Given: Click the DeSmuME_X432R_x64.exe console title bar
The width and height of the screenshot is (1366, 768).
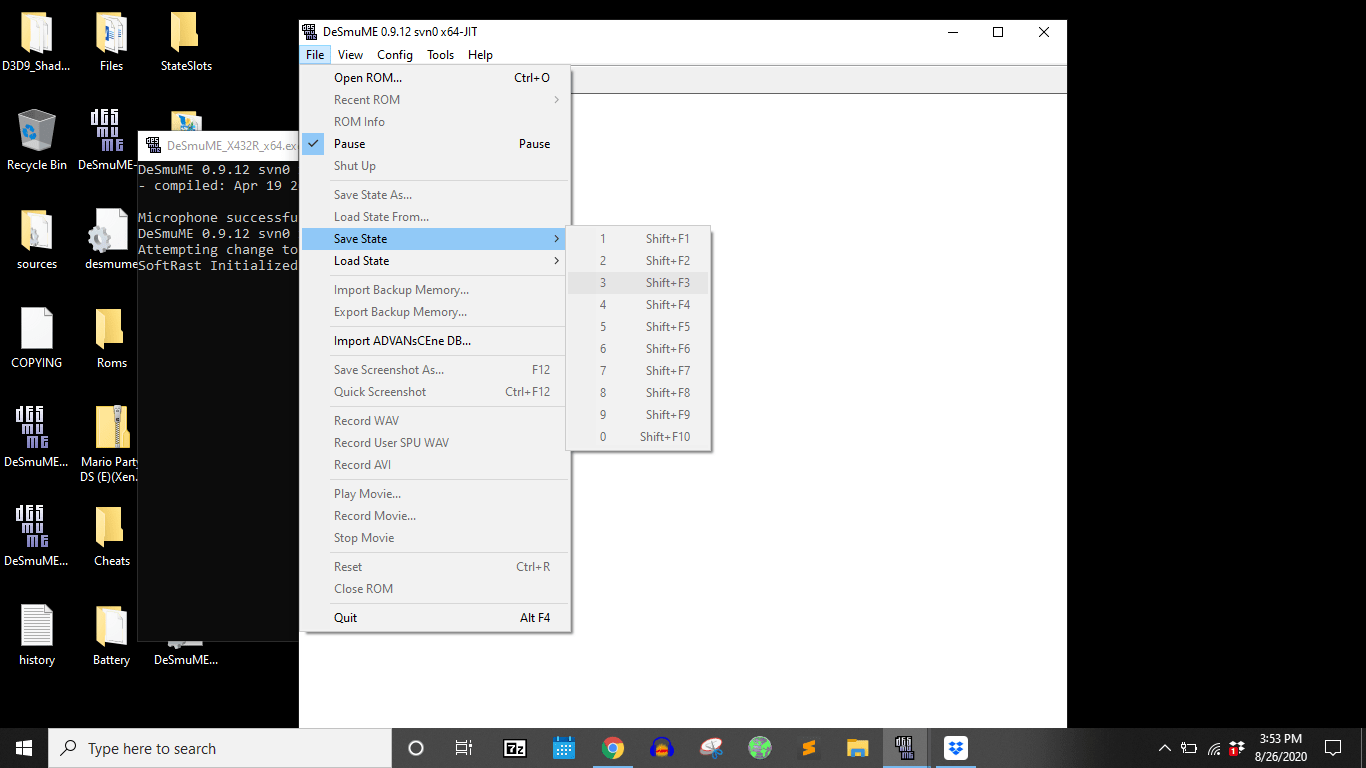Looking at the screenshot, I should coord(218,145).
